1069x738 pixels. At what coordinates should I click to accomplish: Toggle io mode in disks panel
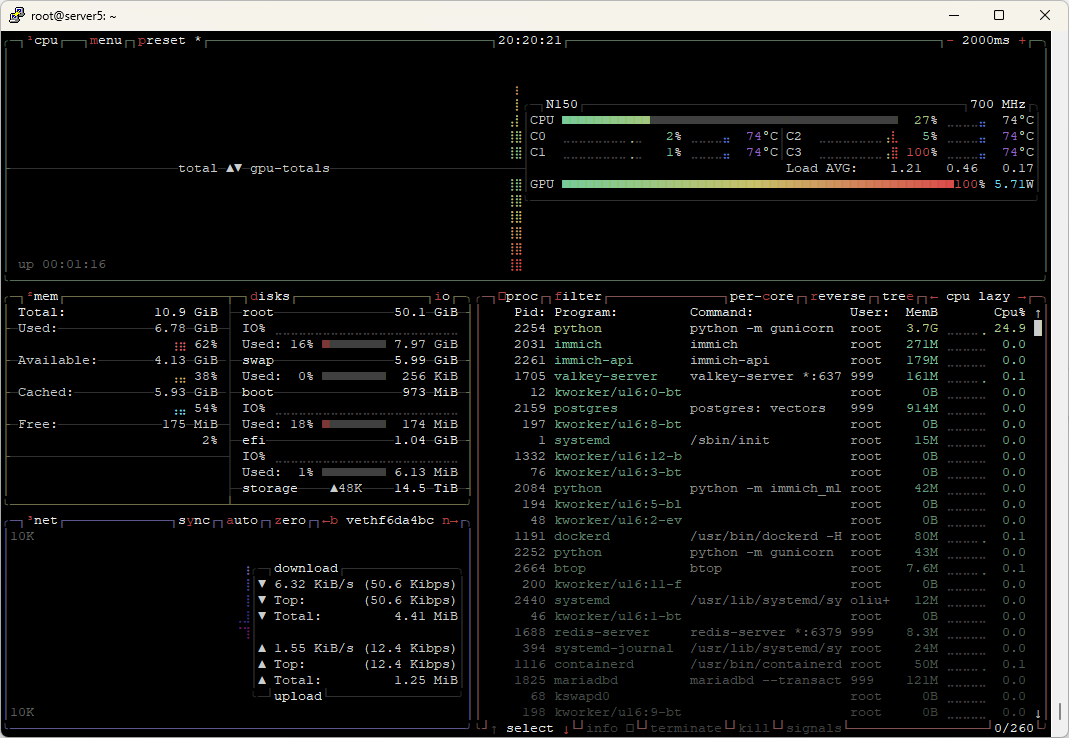(441, 297)
